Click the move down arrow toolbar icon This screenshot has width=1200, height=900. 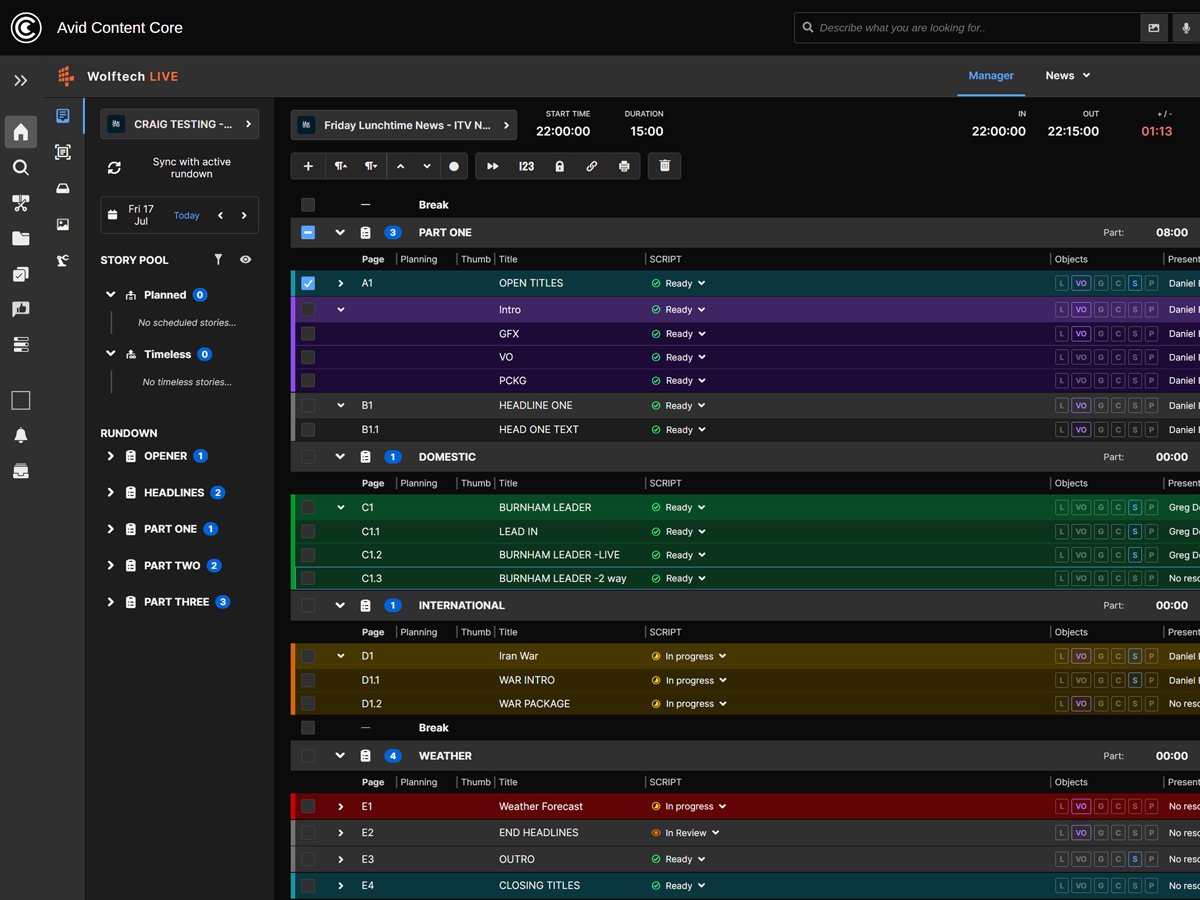coord(427,166)
